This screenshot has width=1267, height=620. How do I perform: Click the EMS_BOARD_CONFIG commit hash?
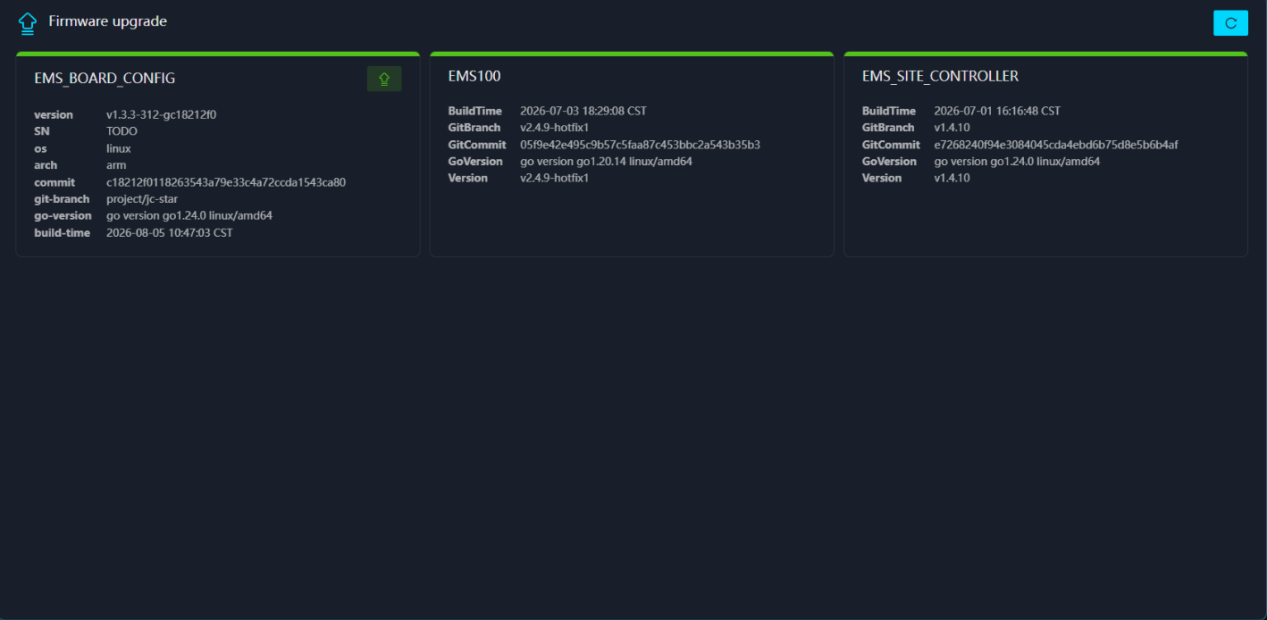226,182
